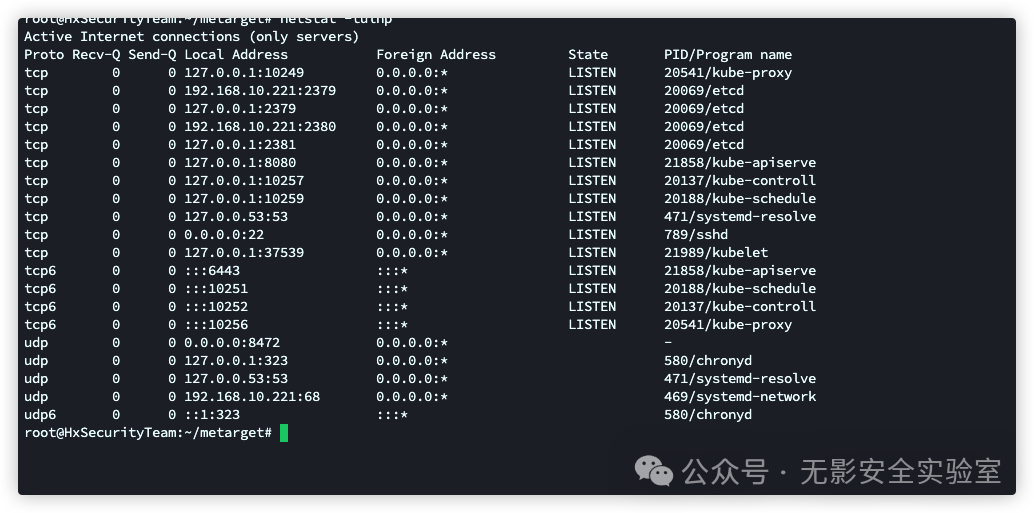Click local address 192.168.10.221:2380
The image size is (1034, 513).
(x=260, y=127)
